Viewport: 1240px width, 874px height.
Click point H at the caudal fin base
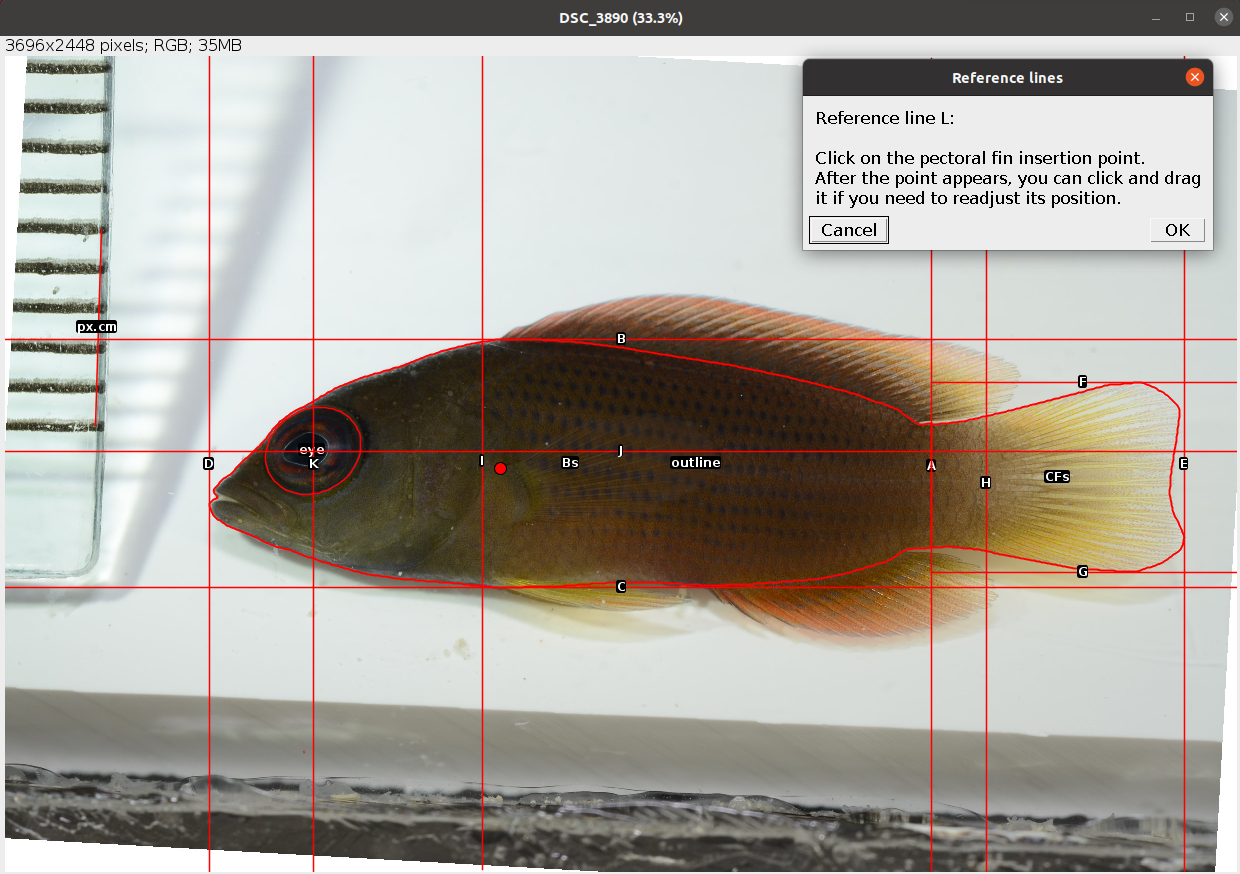pyautogui.click(x=985, y=482)
